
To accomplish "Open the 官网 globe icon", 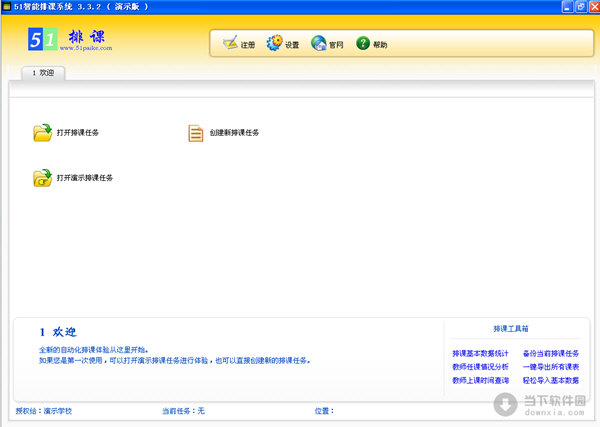I will coord(318,43).
